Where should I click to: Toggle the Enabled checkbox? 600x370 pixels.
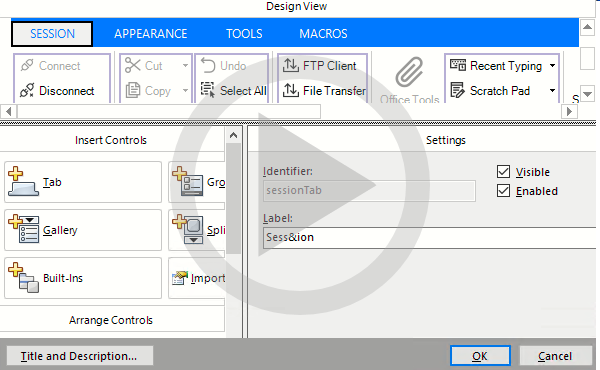pos(503,191)
